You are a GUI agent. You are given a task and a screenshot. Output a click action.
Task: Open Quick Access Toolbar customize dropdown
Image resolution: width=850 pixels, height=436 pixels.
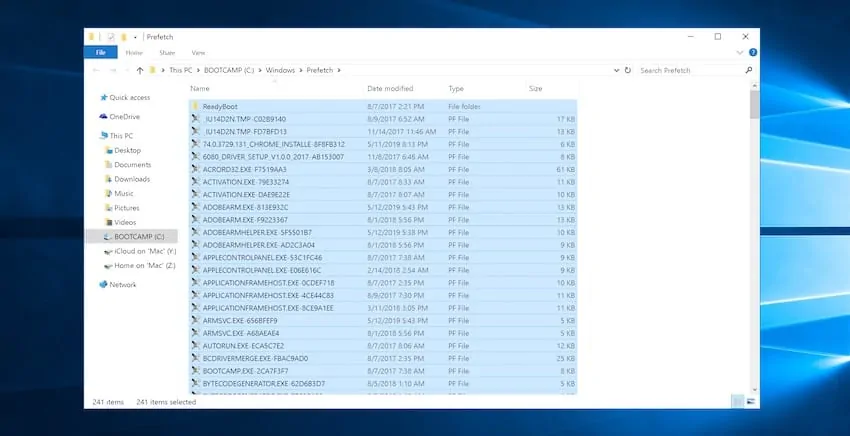tap(135, 37)
